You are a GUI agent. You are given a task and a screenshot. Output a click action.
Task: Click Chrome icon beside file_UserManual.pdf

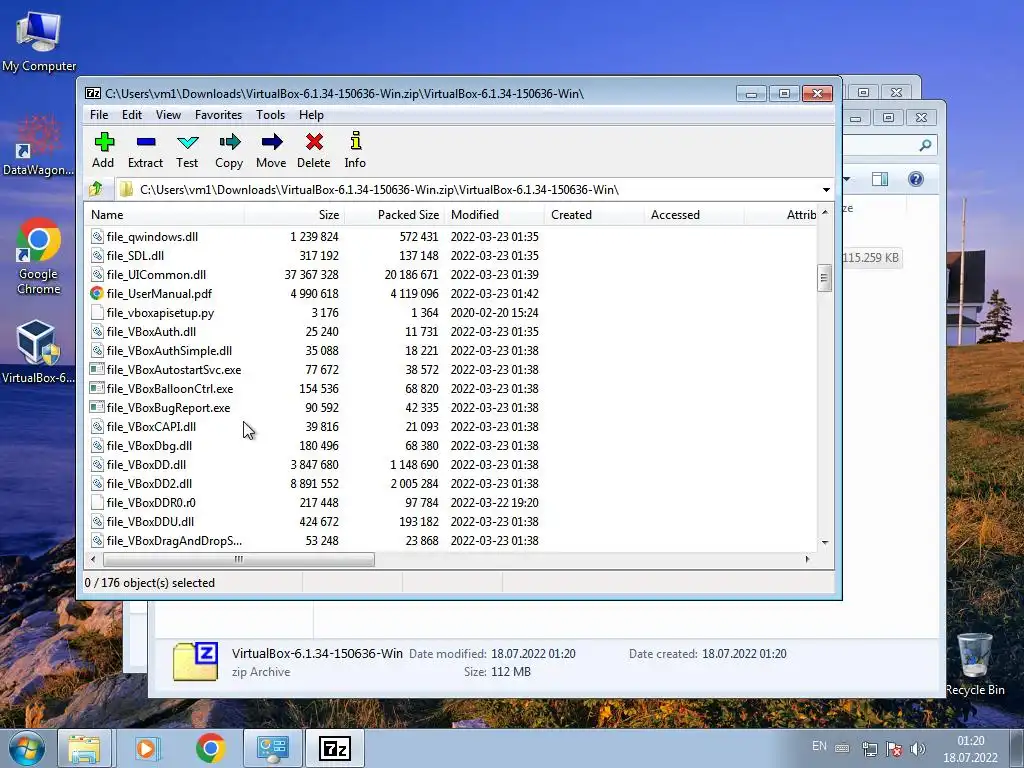click(97, 293)
